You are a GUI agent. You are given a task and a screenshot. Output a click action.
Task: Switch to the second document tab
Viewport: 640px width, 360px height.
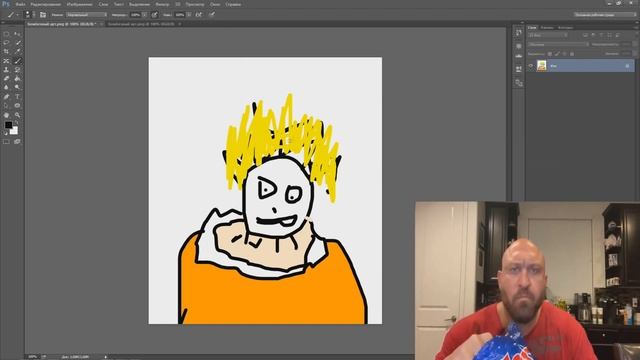click(x=141, y=24)
